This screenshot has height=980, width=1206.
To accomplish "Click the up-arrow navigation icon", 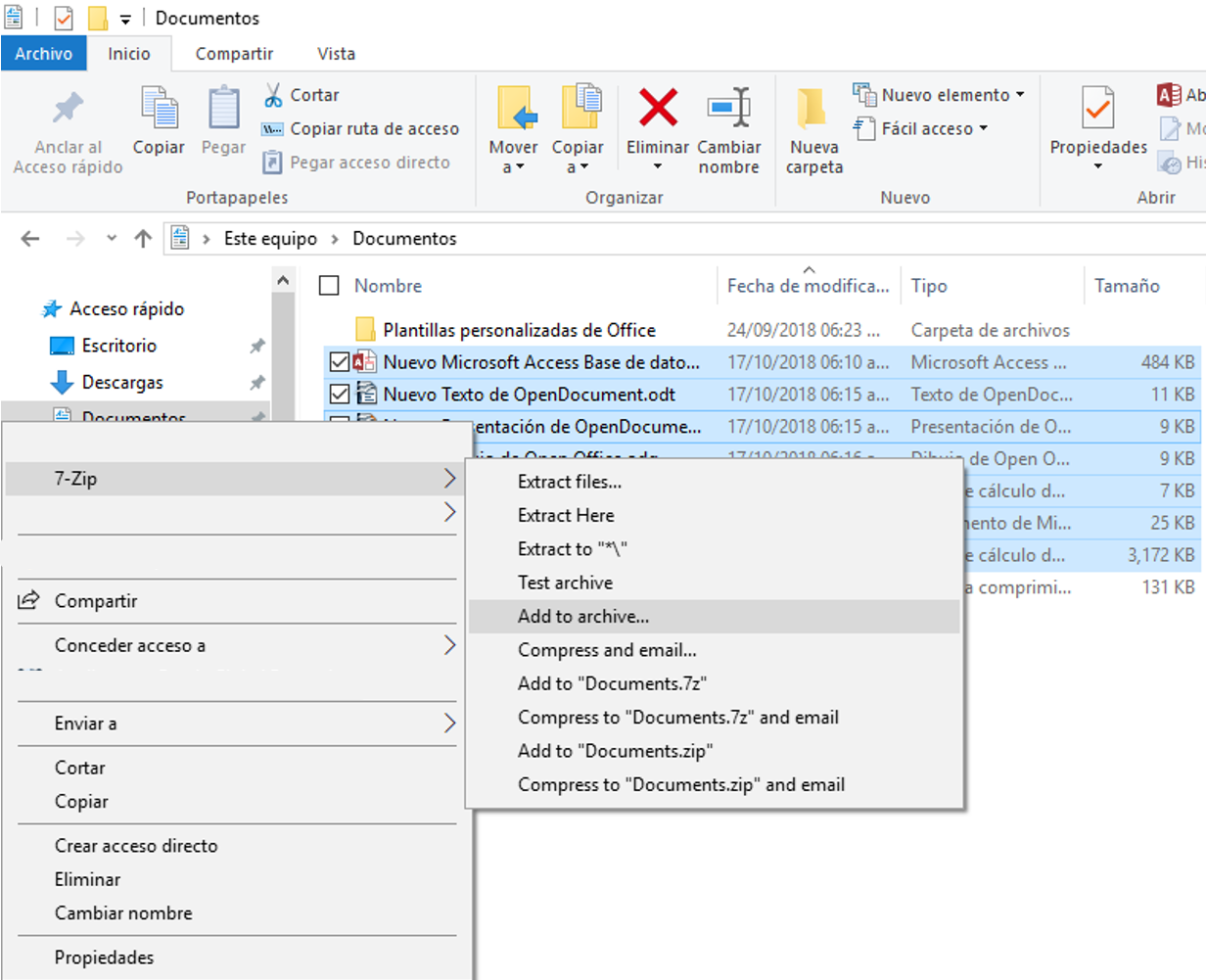I will (144, 237).
